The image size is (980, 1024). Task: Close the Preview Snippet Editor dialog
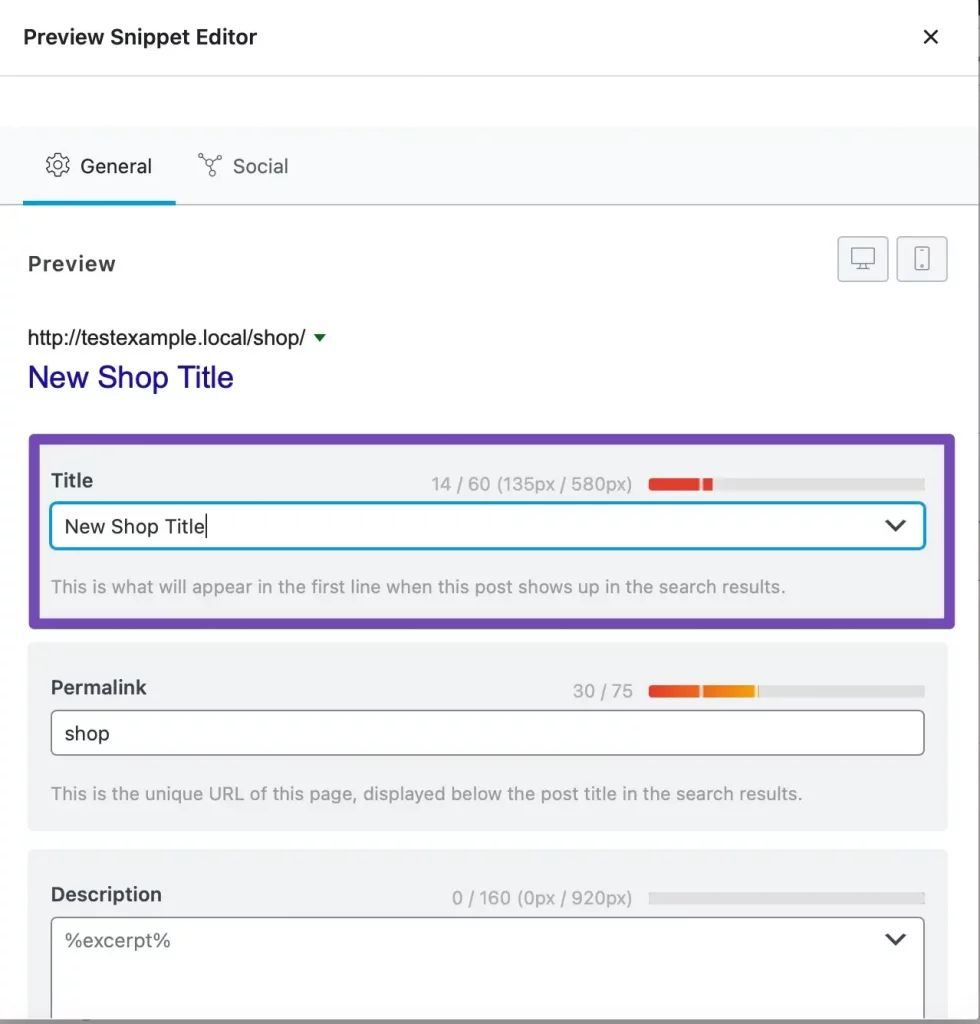(x=930, y=37)
